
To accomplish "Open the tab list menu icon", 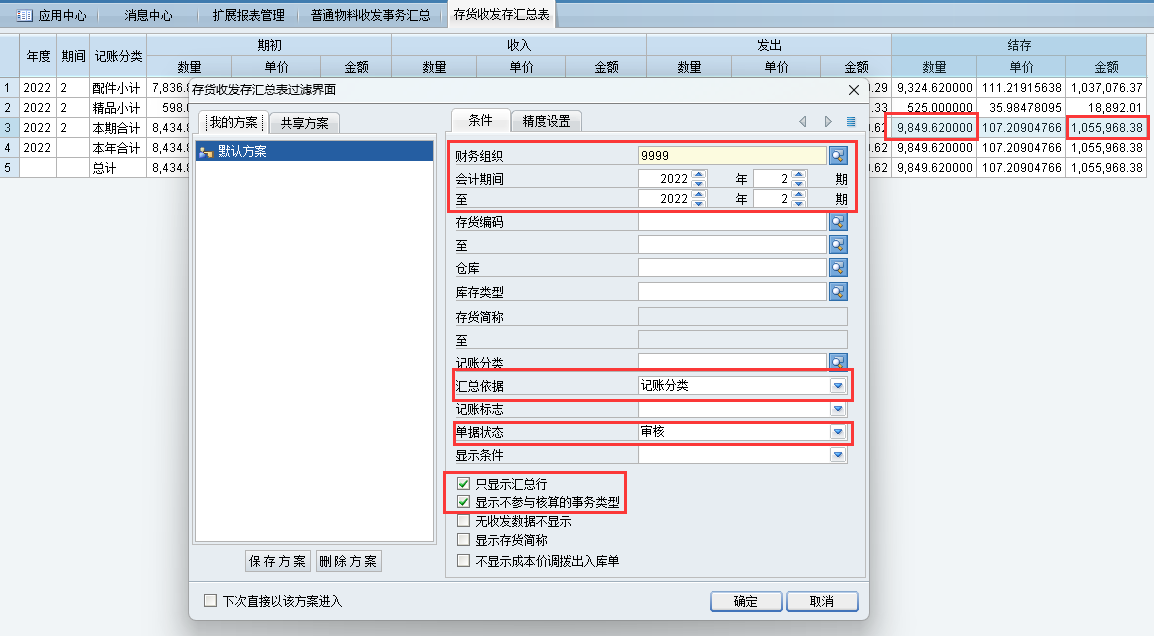I will pyautogui.click(x=851, y=122).
